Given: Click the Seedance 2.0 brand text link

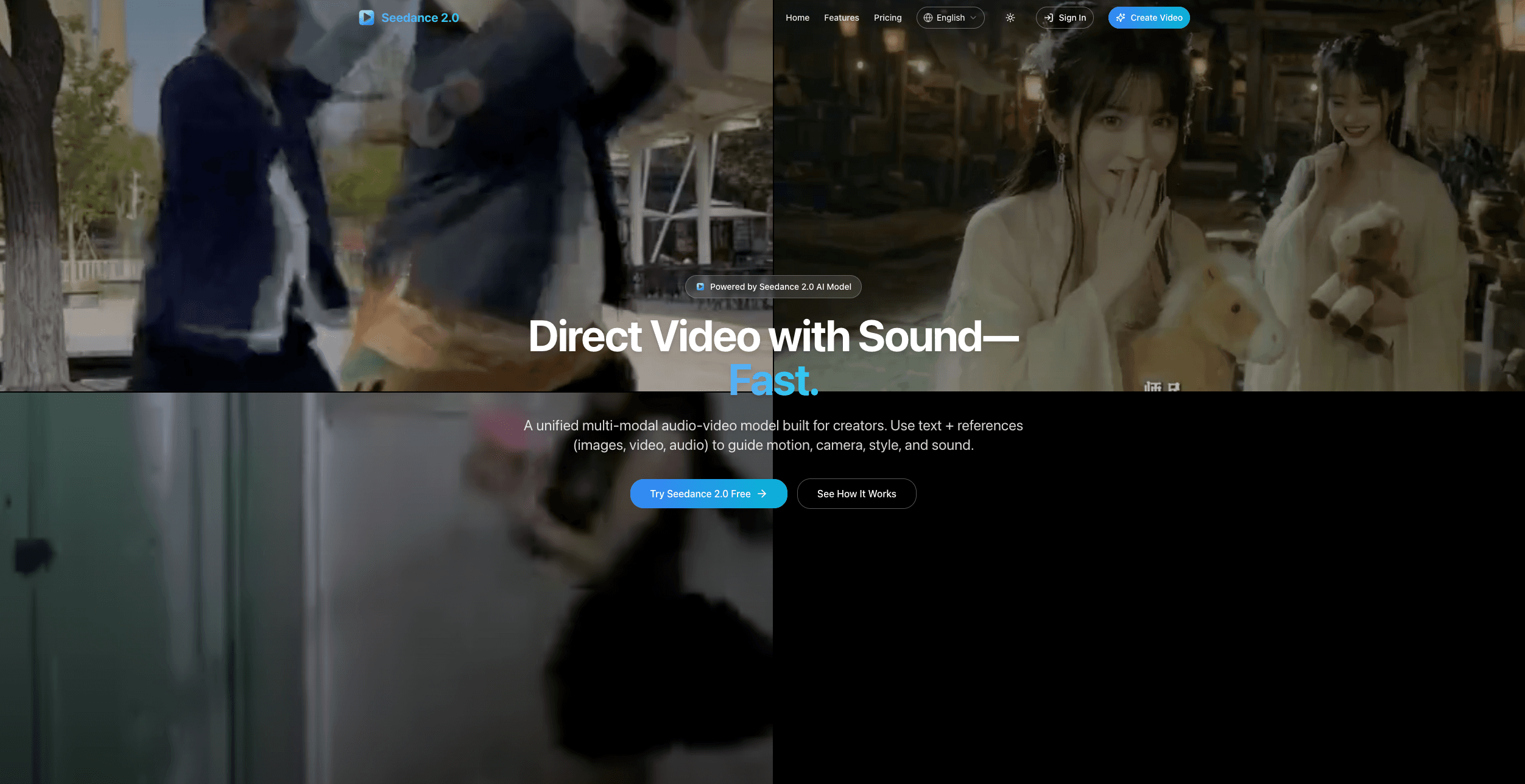Looking at the screenshot, I should click(x=420, y=18).
